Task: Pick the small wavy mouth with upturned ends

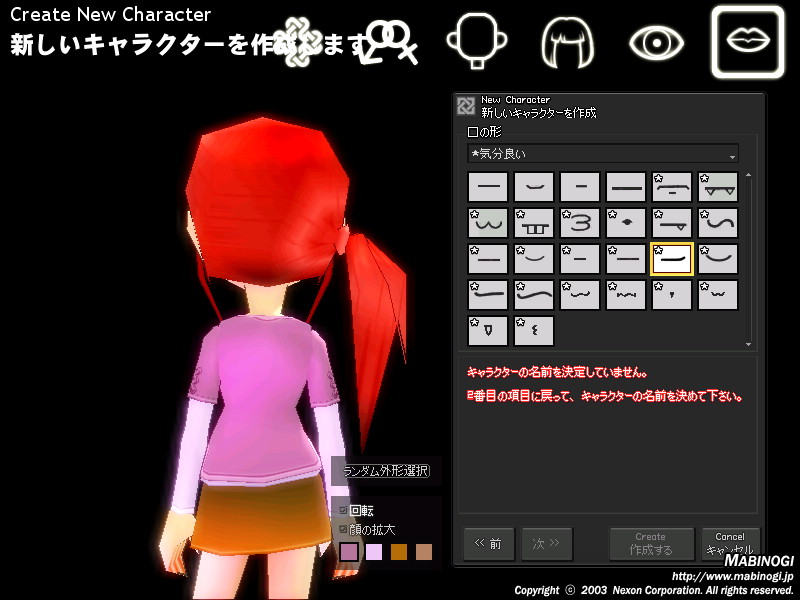Action: point(580,295)
